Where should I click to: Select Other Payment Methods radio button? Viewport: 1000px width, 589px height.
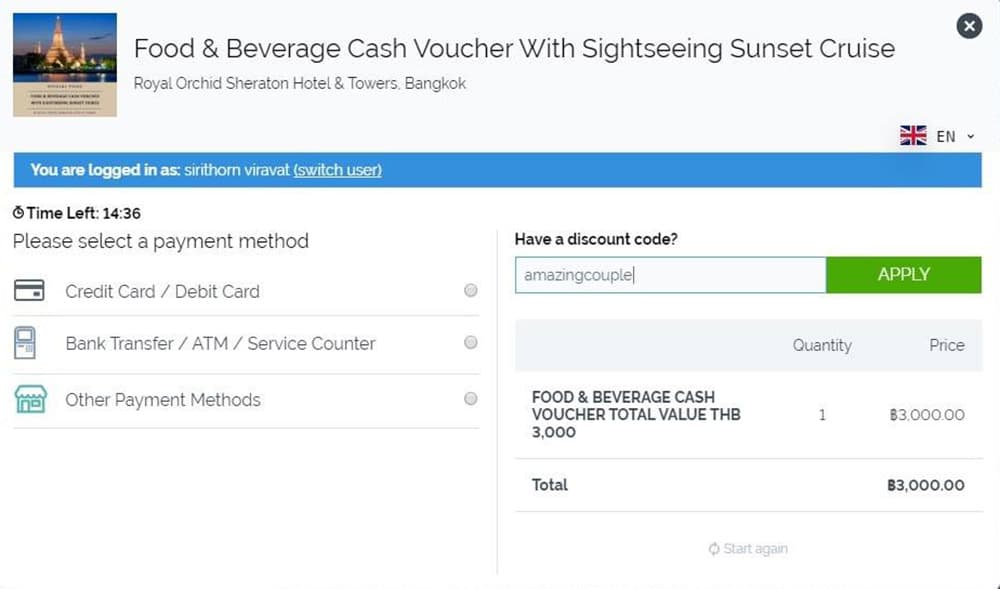click(x=471, y=399)
